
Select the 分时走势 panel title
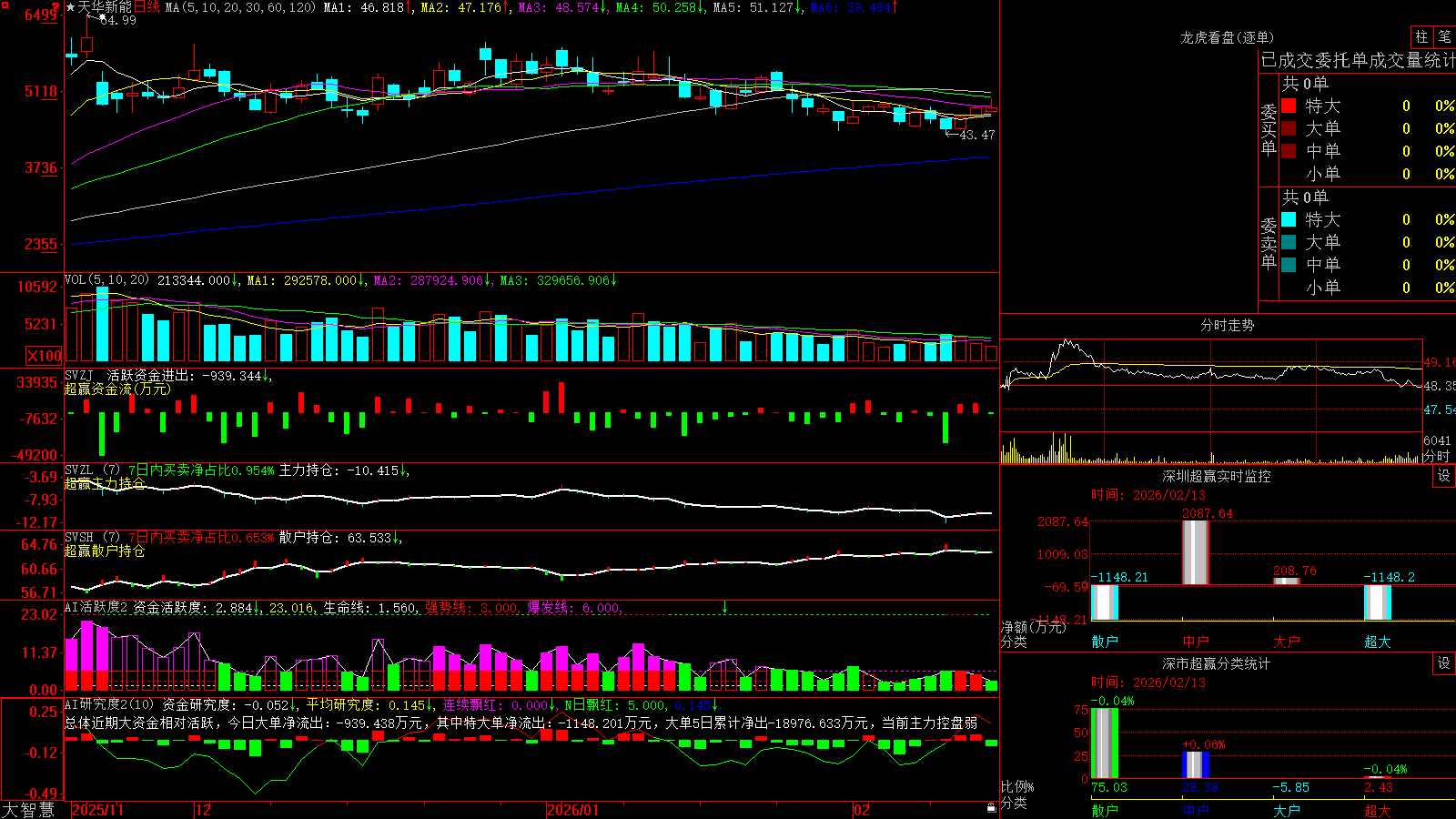coord(1227,325)
